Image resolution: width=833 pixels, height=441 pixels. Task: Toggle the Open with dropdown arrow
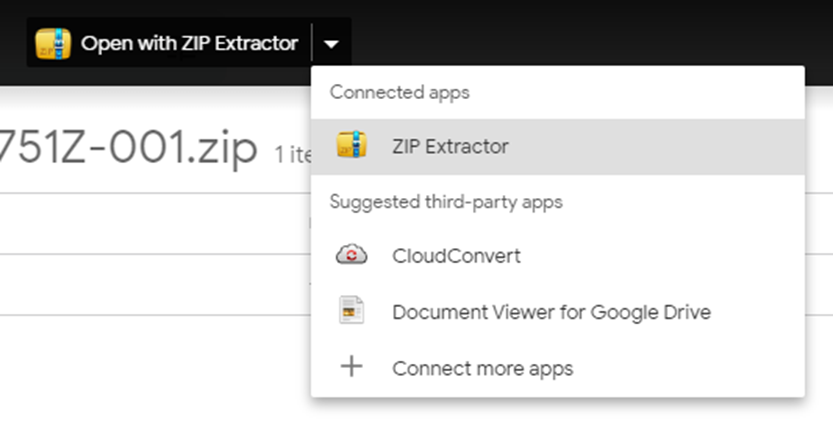pos(332,44)
